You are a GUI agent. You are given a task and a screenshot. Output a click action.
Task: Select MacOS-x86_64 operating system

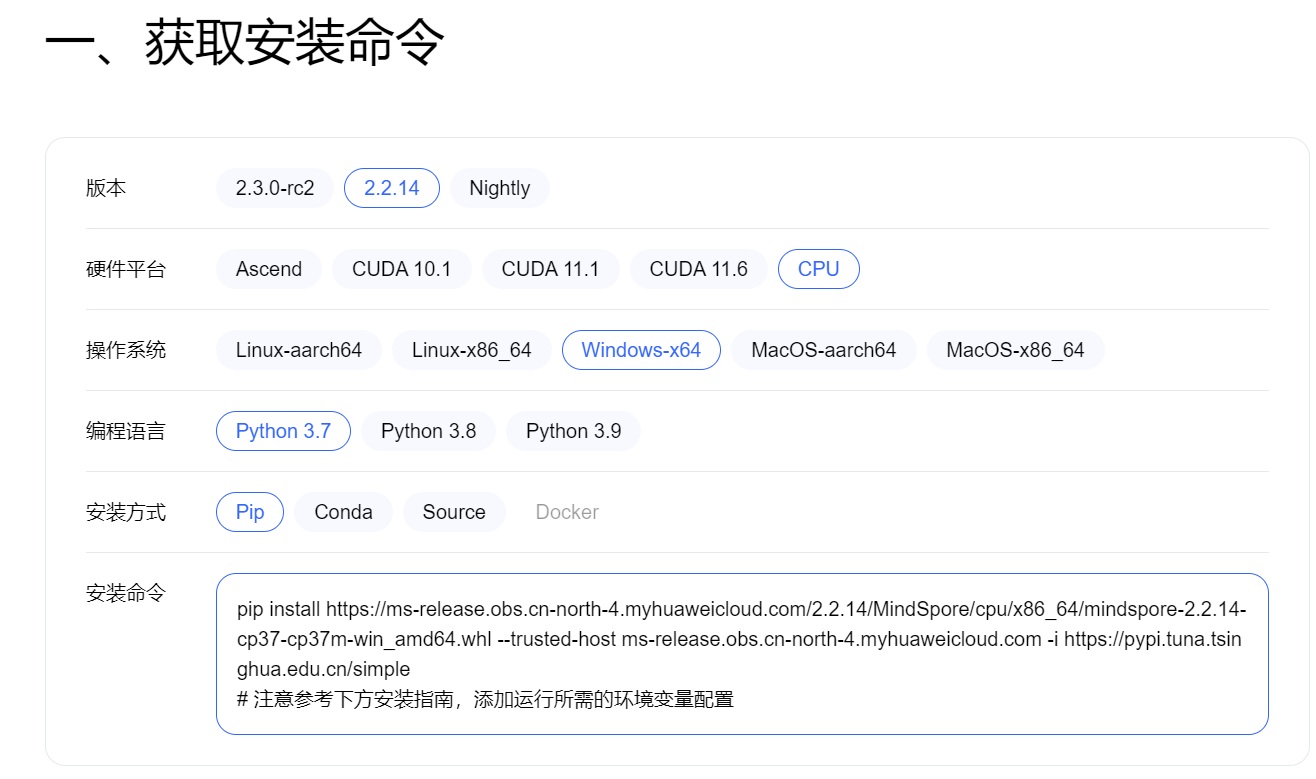(1015, 349)
